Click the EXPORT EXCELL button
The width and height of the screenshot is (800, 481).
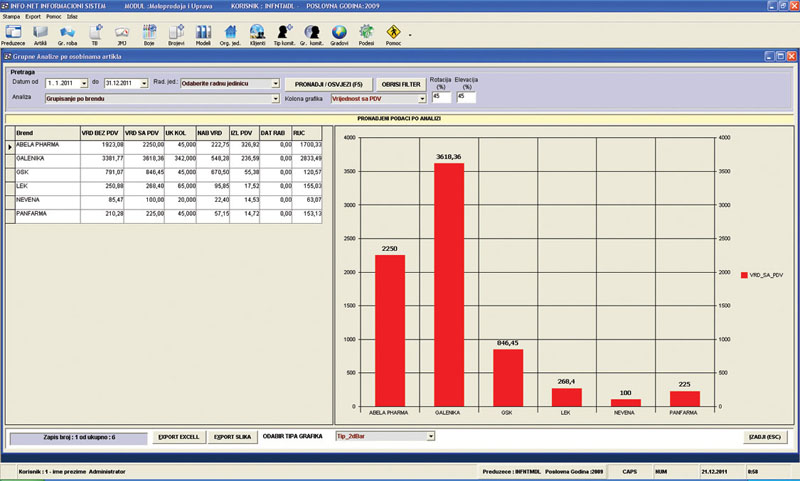[179, 437]
